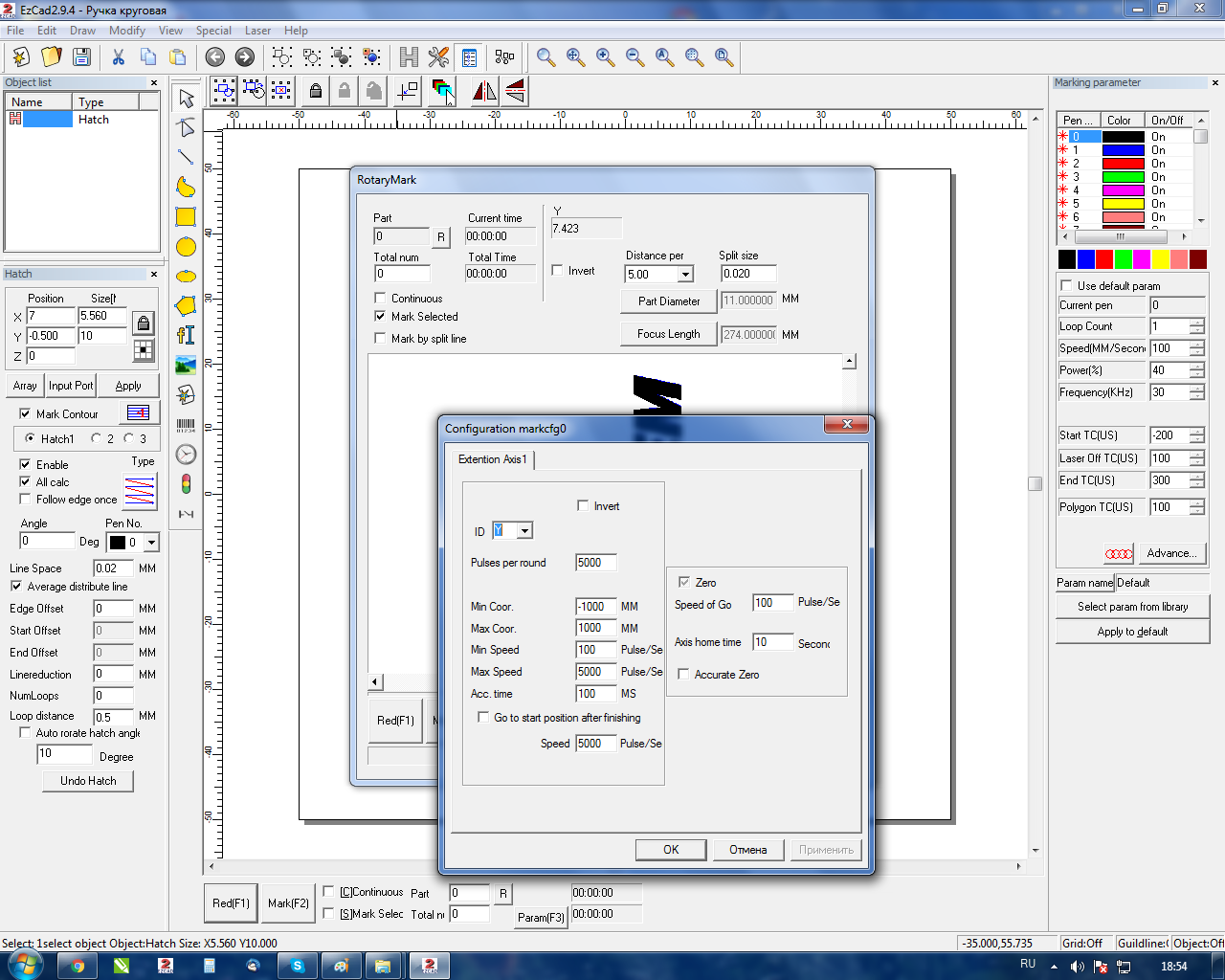Enable Mark by split line checkbox

tap(380, 338)
